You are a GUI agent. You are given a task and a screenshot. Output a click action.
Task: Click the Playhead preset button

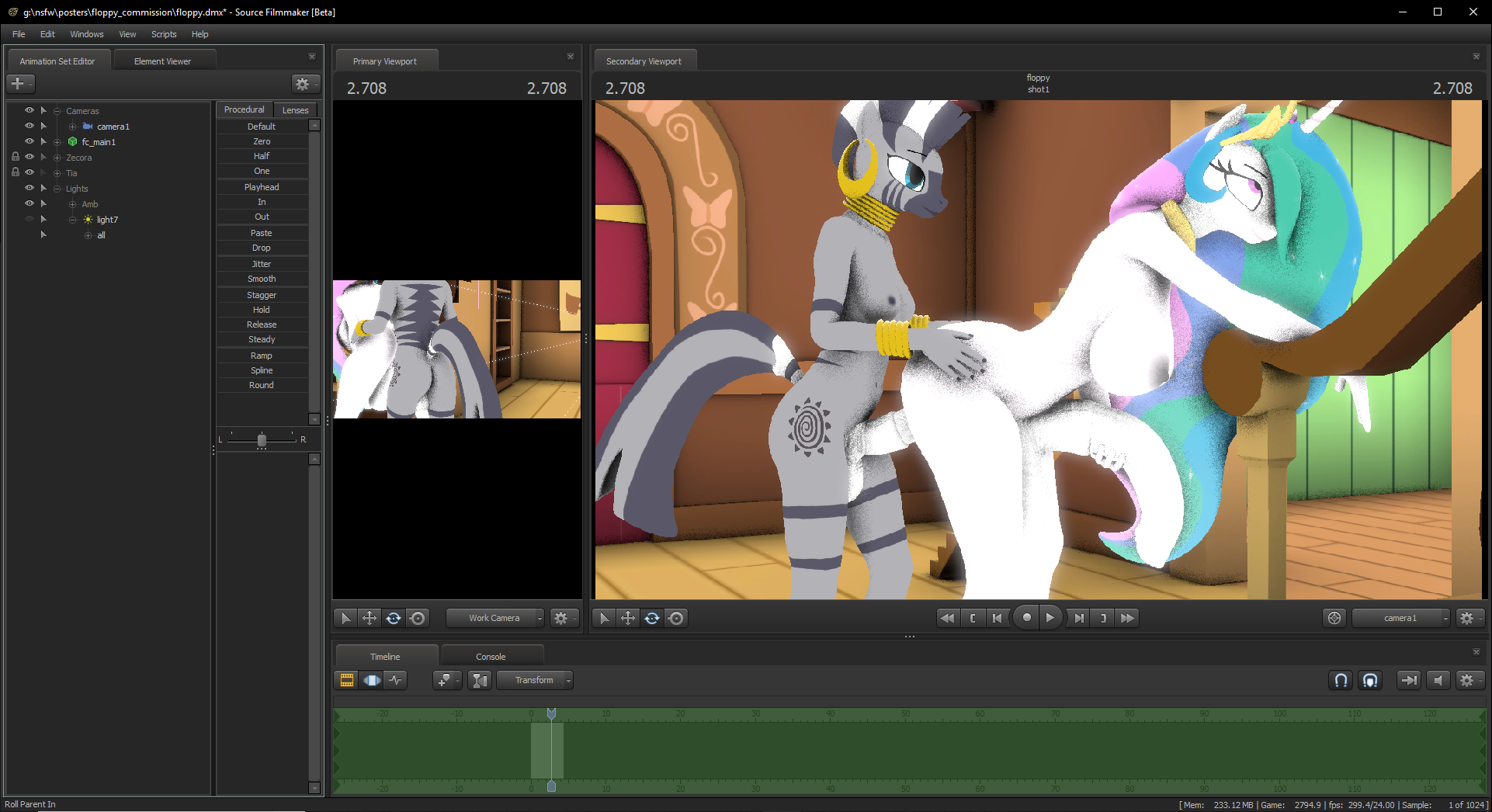(262, 187)
